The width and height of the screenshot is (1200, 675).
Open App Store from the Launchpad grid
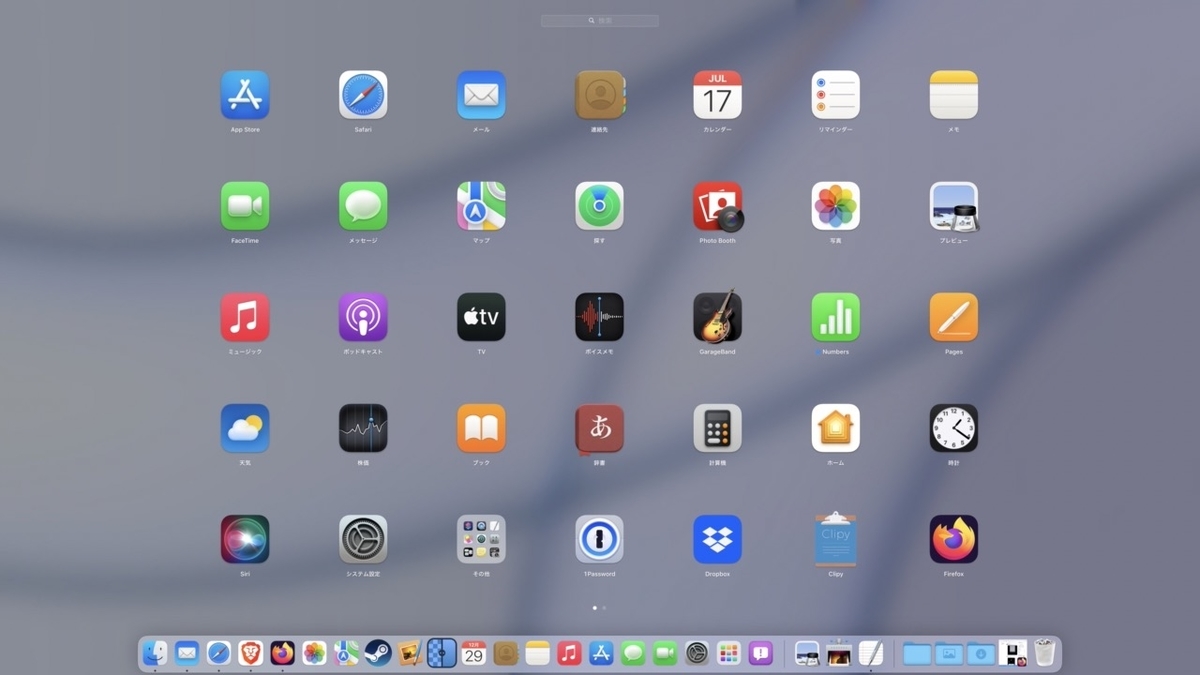(245, 95)
